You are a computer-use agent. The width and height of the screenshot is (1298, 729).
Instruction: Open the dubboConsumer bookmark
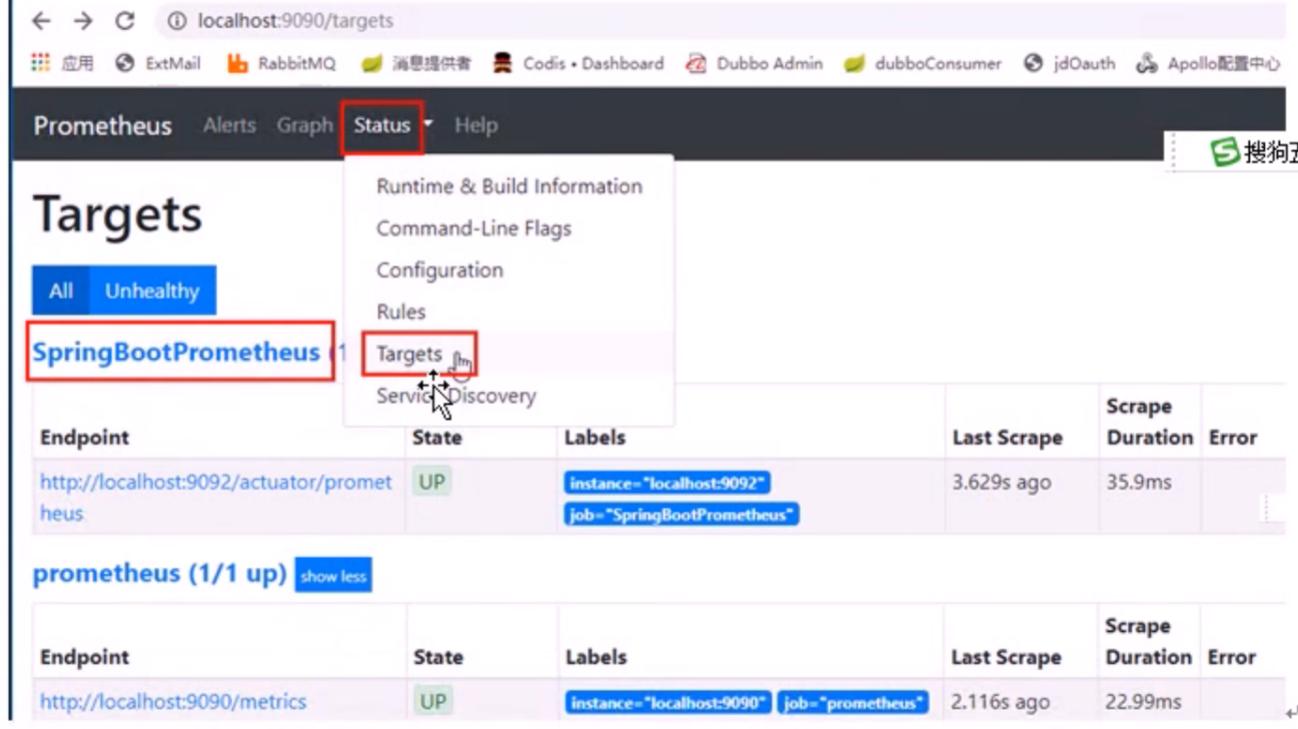(x=922, y=63)
